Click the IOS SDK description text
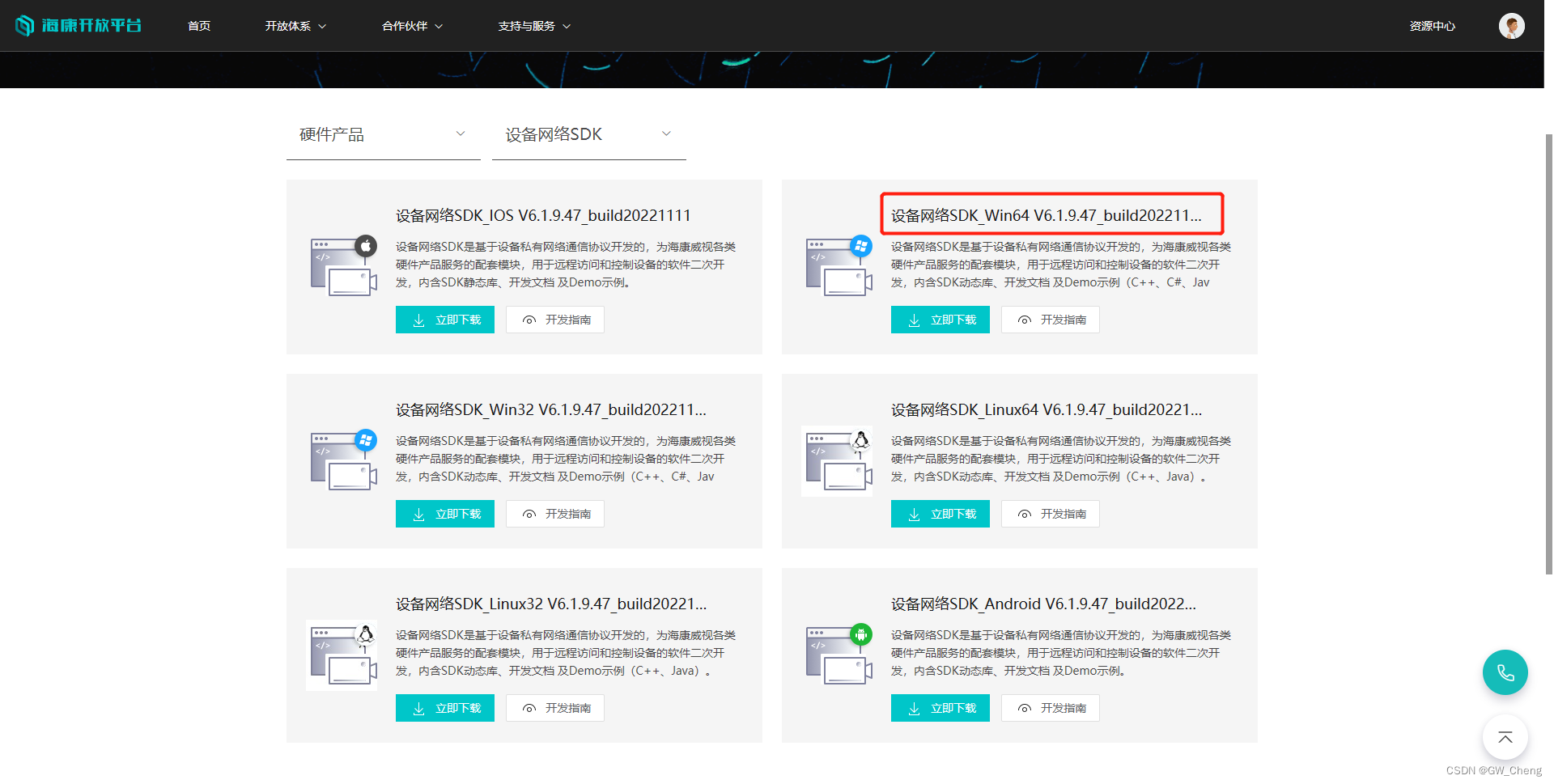This screenshot has width=1554, height=784. tap(566, 265)
